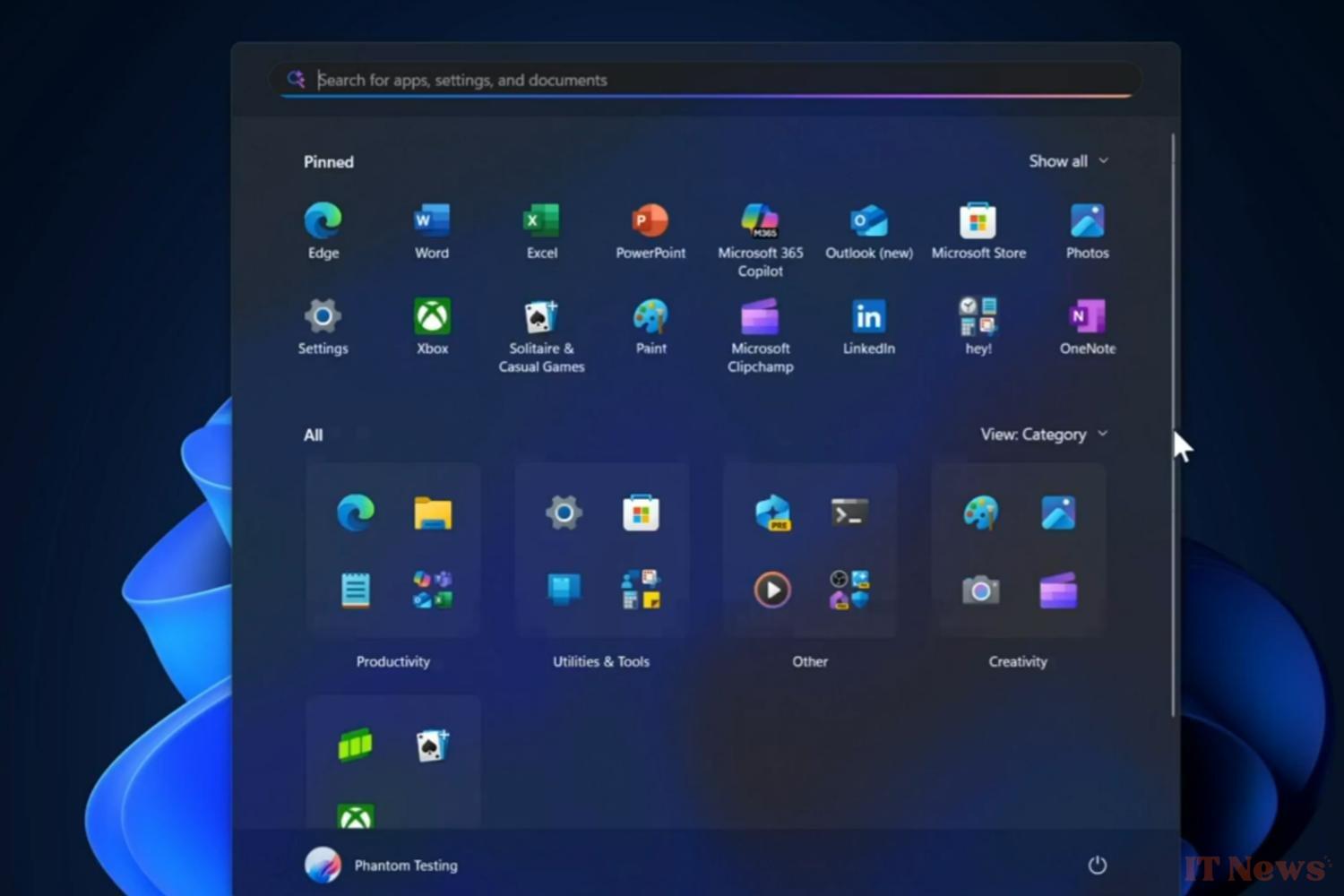Open Solitaire in the bottom games category
This screenshot has height=896, width=1344.
coord(433,745)
